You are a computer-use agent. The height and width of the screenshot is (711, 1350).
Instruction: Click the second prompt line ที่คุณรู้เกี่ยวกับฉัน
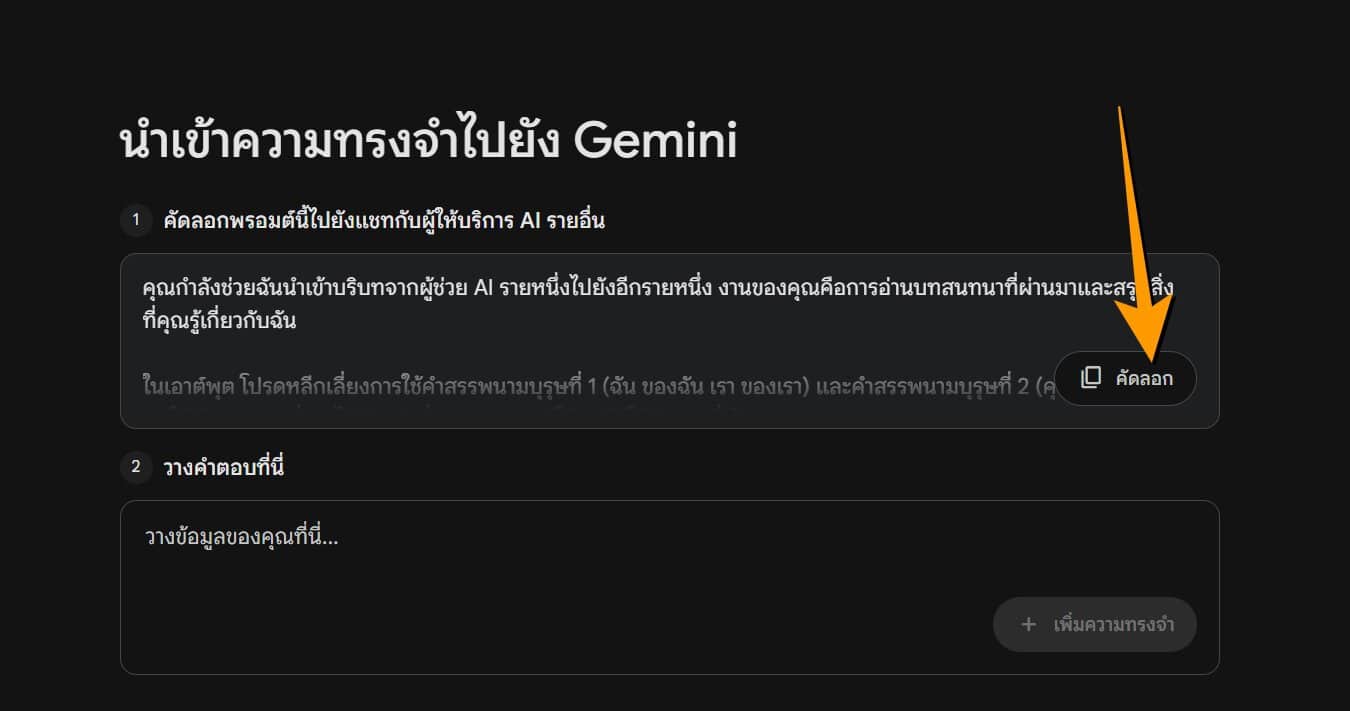[221, 321]
